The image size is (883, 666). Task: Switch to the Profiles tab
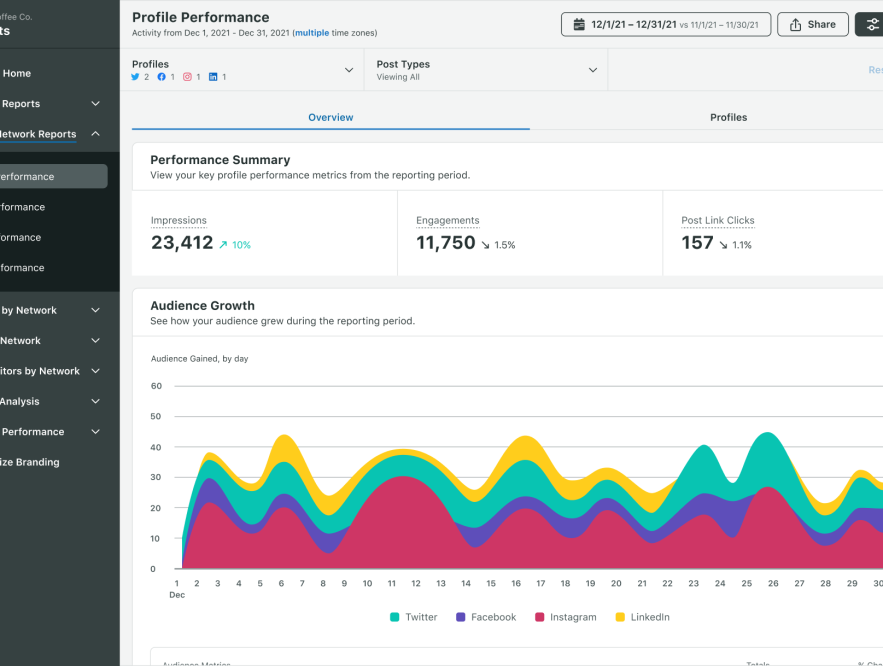(x=728, y=117)
